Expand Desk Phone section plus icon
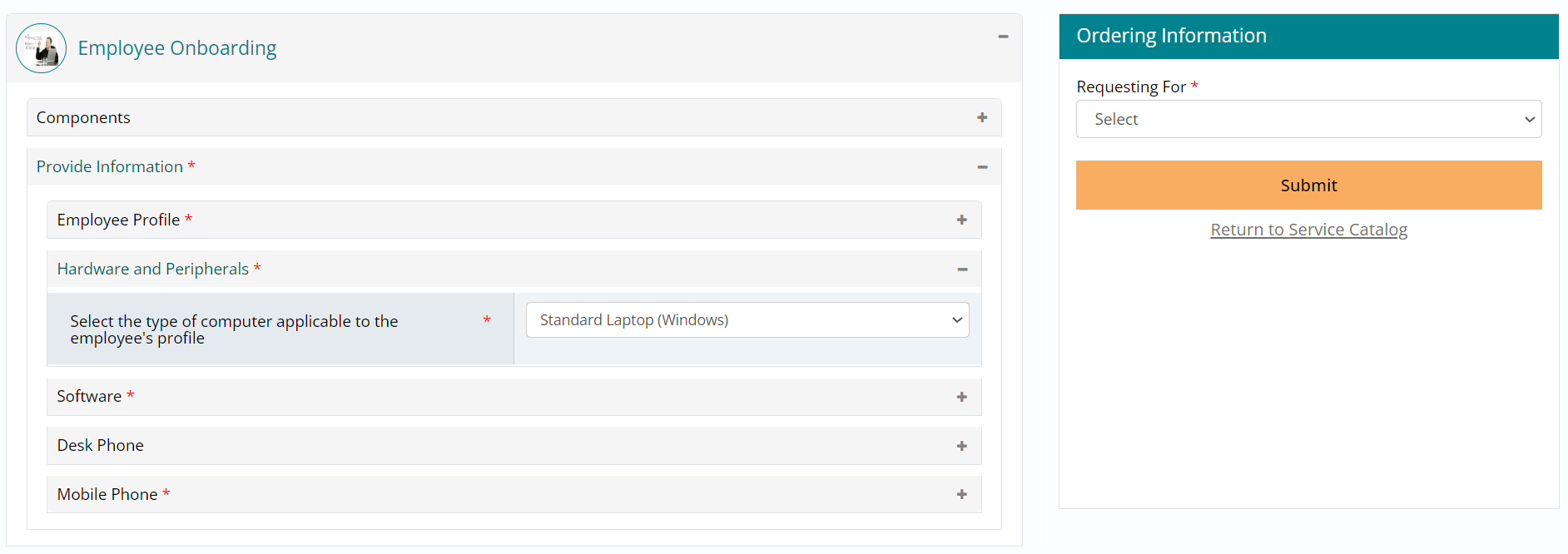Viewport: 1568px width, 554px height. [x=961, y=447]
